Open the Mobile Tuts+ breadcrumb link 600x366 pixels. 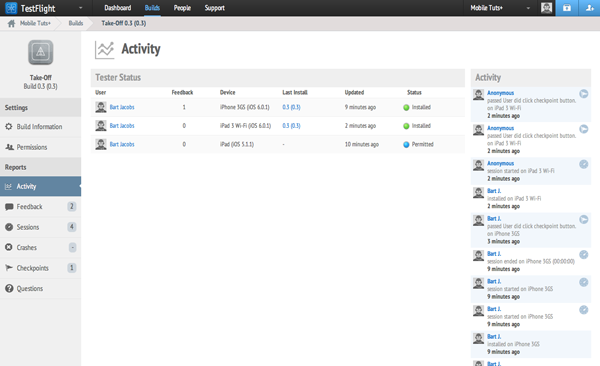35,23
